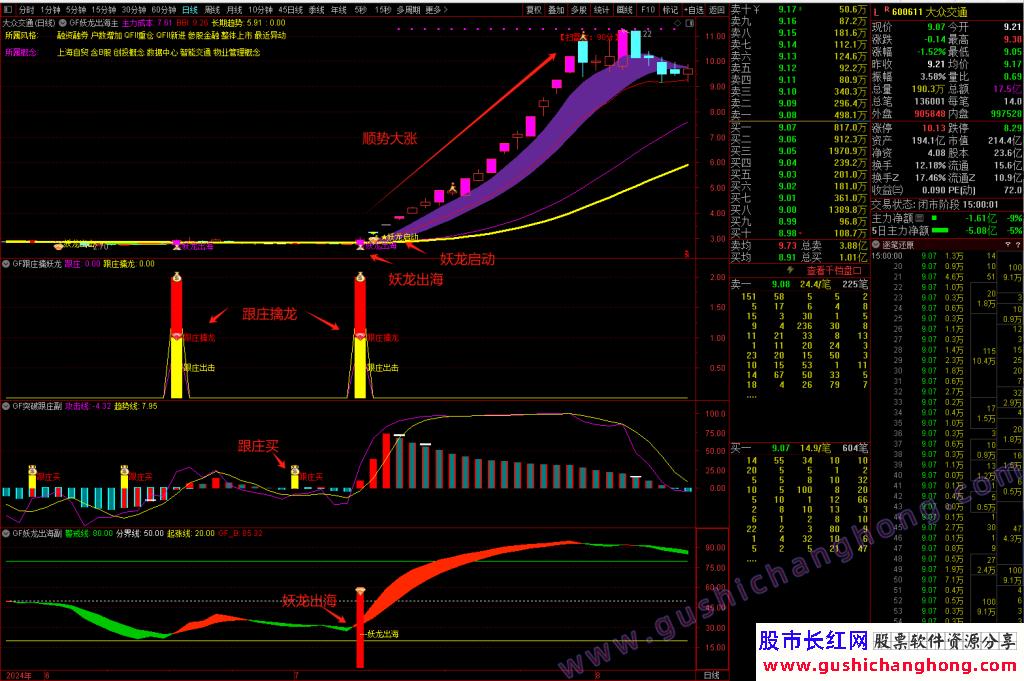Click the 卖均 9.73 value
The width and height of the screenshot is (1024, 681).
pyautogui.click(x=788, y=245)
